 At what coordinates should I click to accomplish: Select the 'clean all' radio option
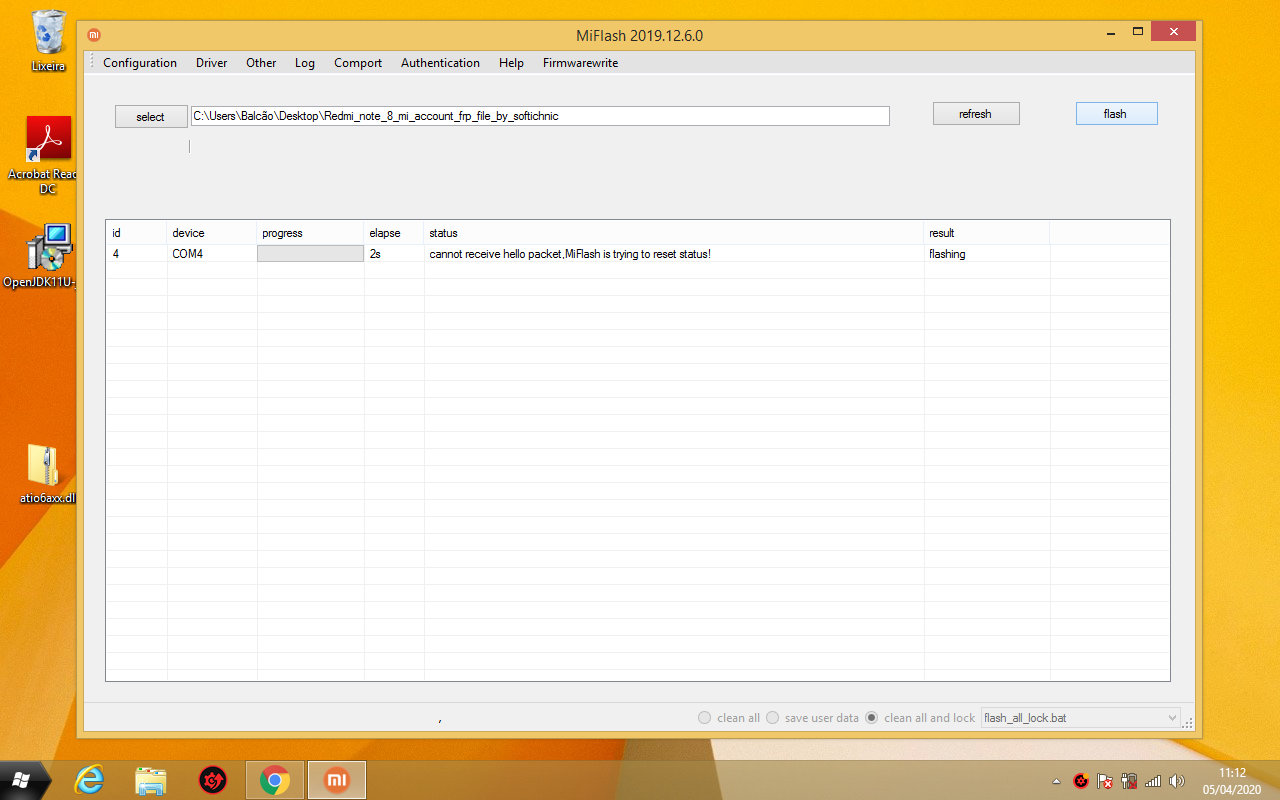(x=705, y=718)
